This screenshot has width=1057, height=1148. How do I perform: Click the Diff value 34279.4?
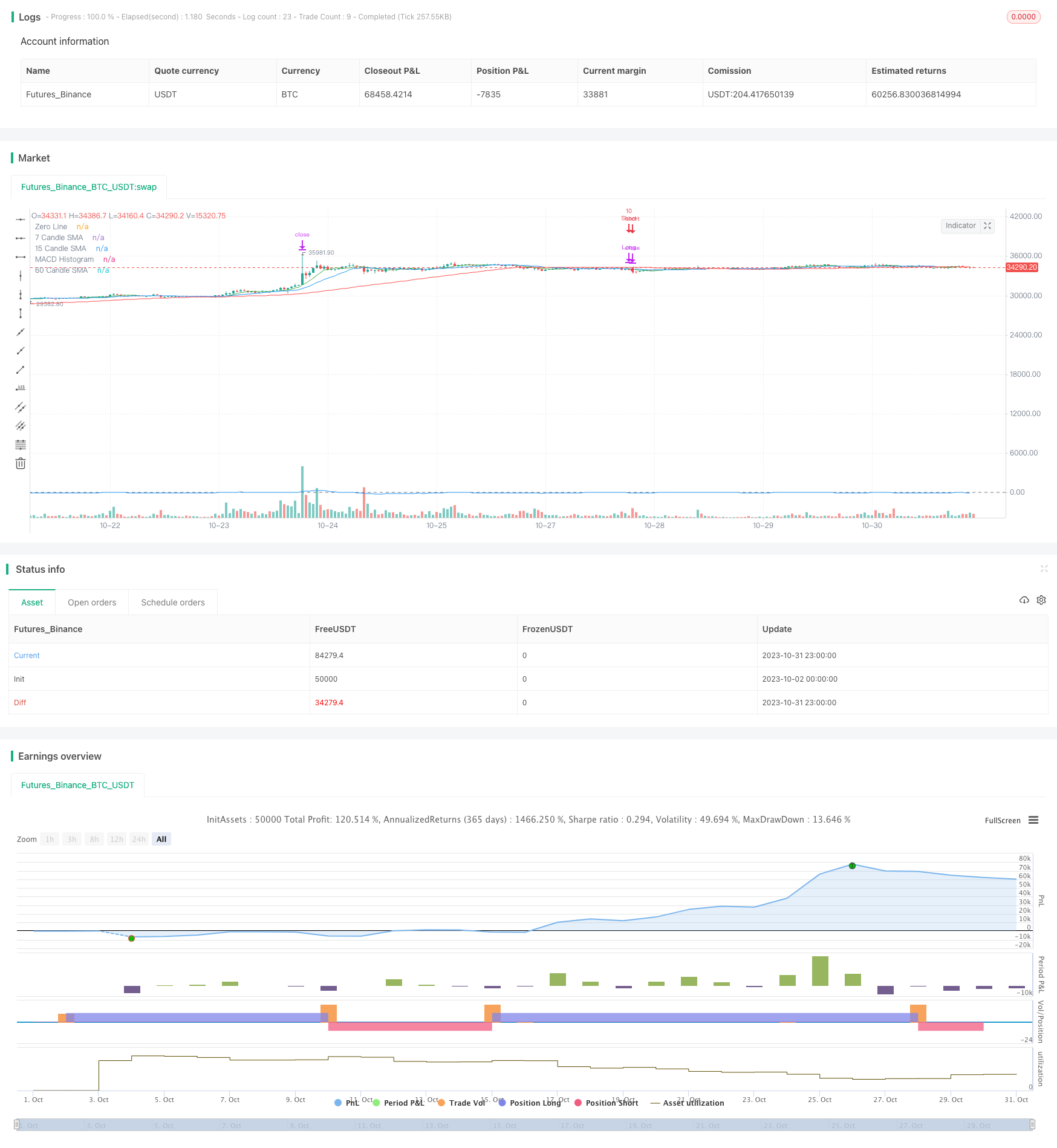(x=329, y=702)
